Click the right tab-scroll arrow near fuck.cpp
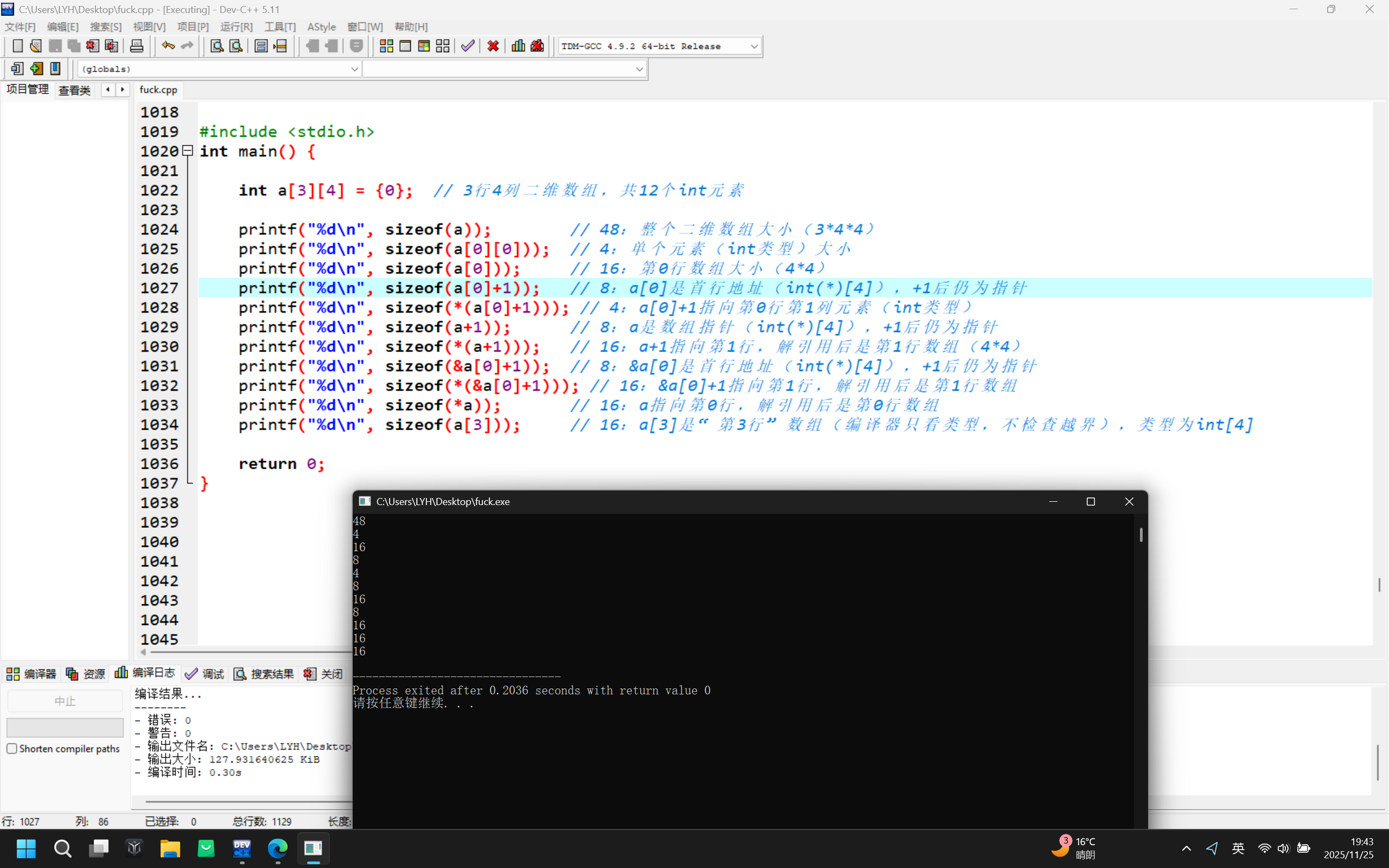 click(x=123, y=90)
